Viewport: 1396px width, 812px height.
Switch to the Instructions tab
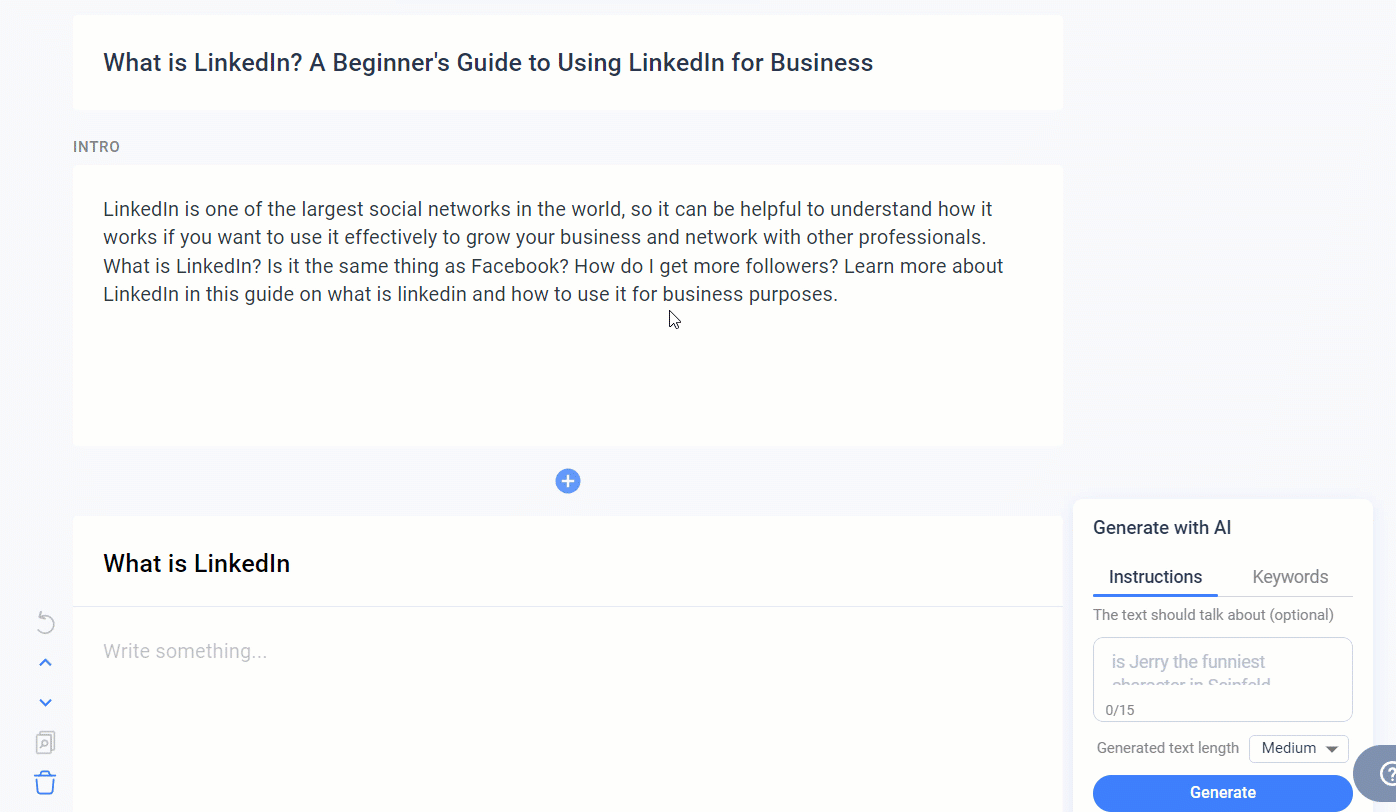click(x=1155, y=577)
